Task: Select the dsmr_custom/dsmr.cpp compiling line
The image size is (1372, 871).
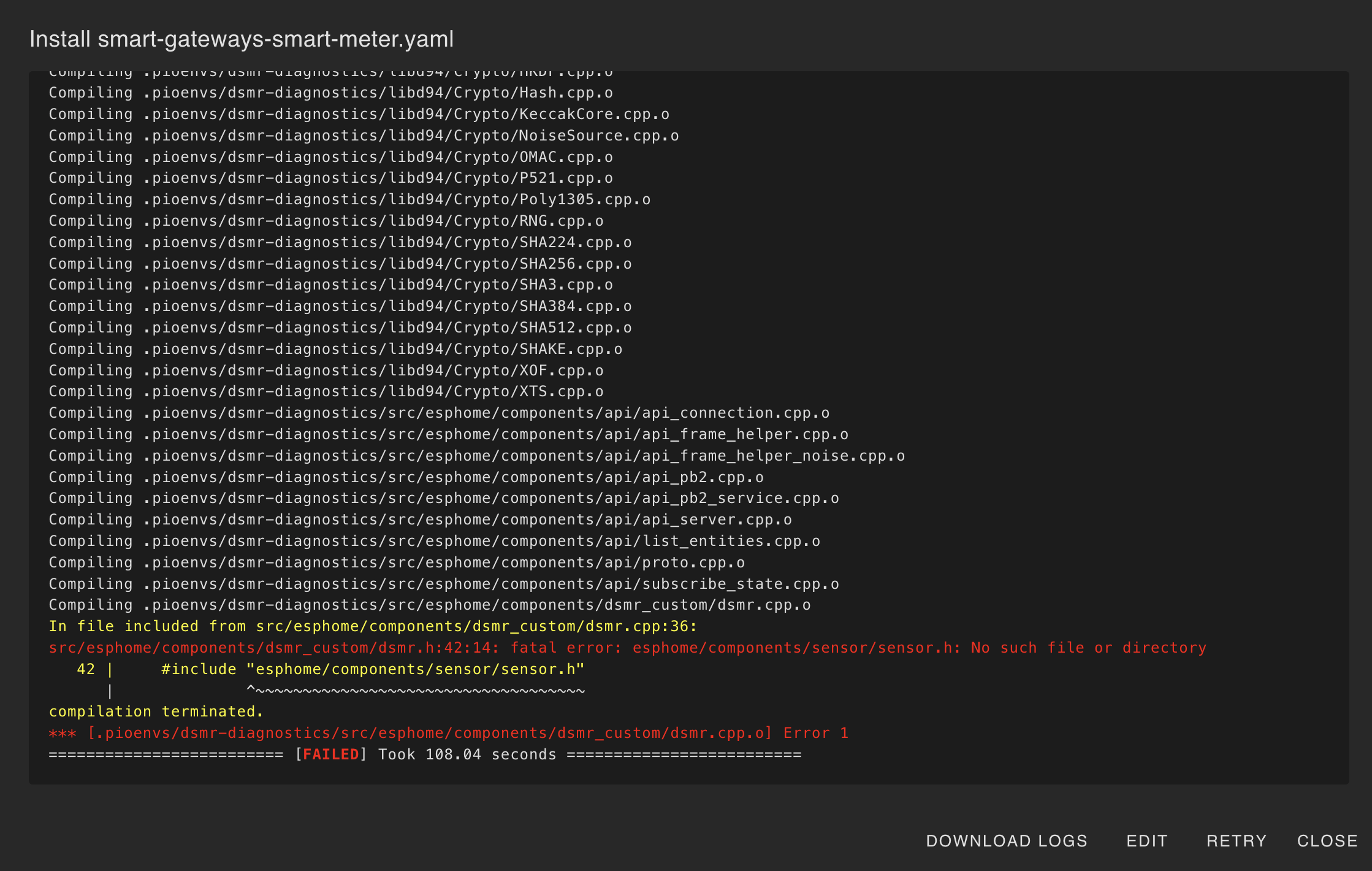Action: coord(429,604)
